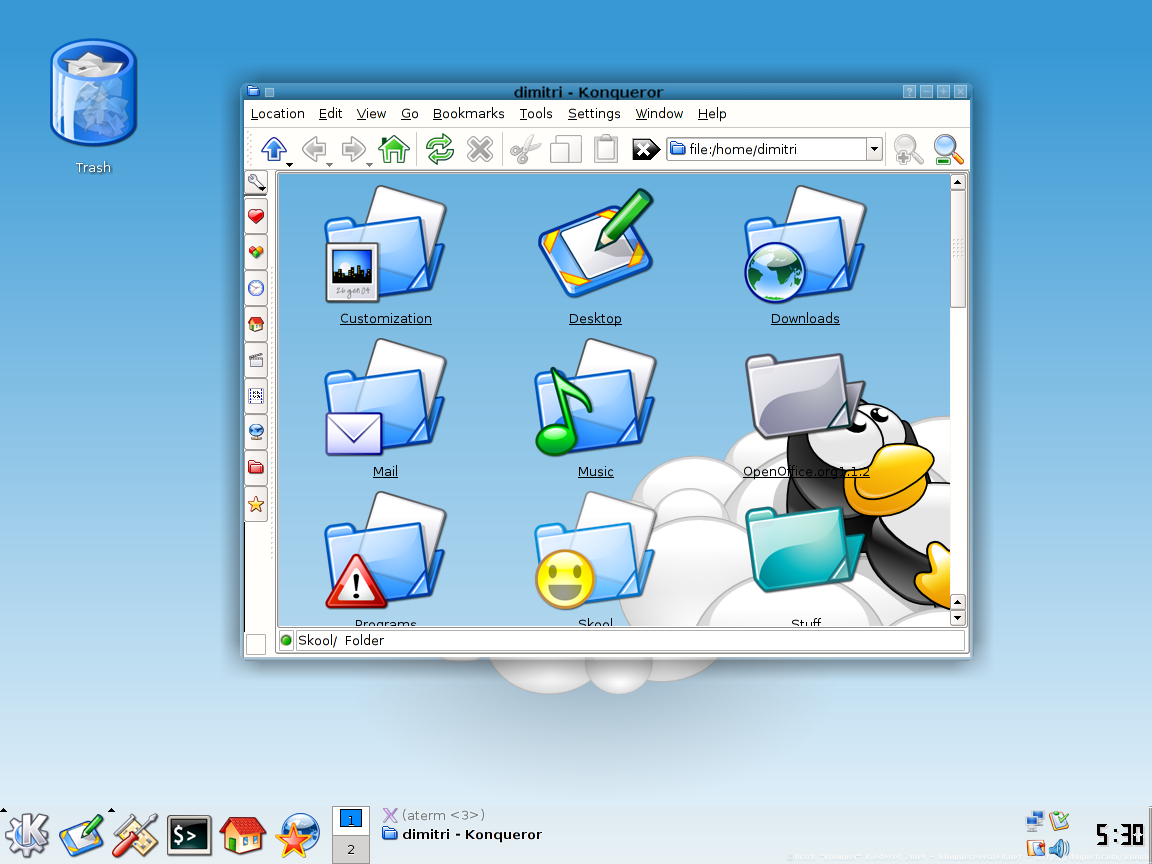The image size is (1152, 864).
Task: Decrease icon size with zoom-out magnifier
Action: click(x=948, y=149)
